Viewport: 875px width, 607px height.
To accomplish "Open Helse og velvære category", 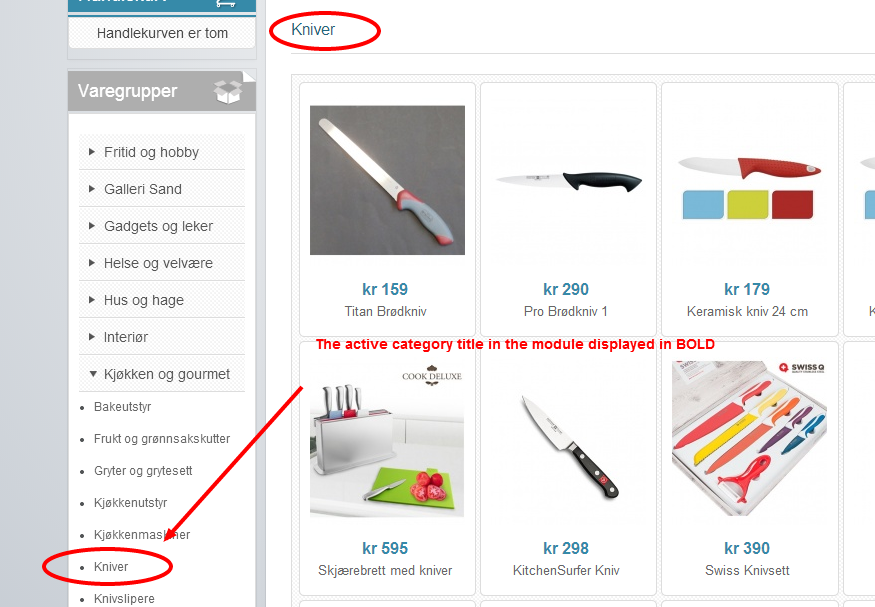I will coord(158,263).
